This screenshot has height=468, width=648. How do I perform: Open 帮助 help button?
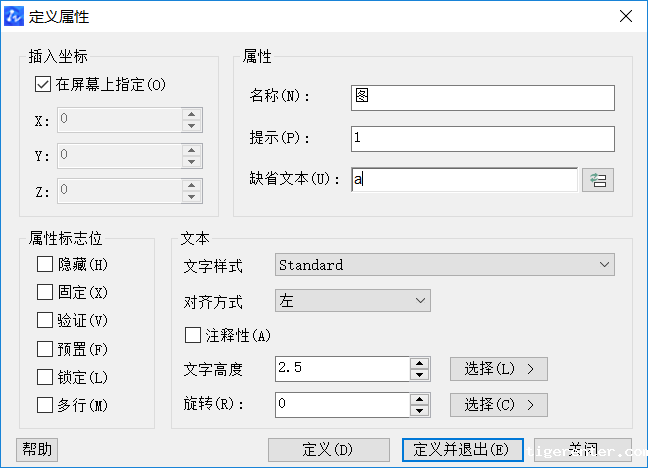(38, 450)
